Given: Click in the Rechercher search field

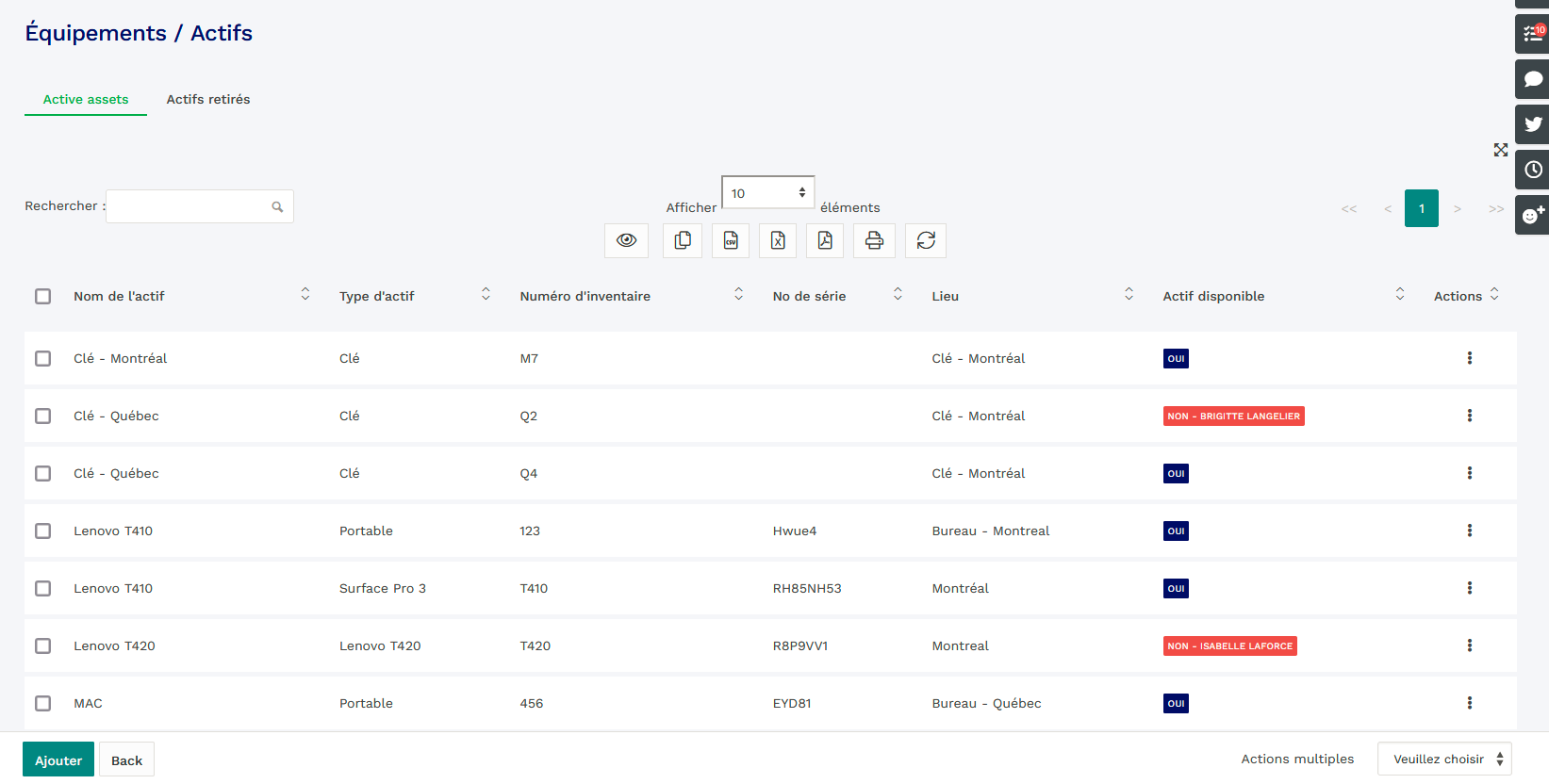Looking at the screenshot, I should coord(189,206).
